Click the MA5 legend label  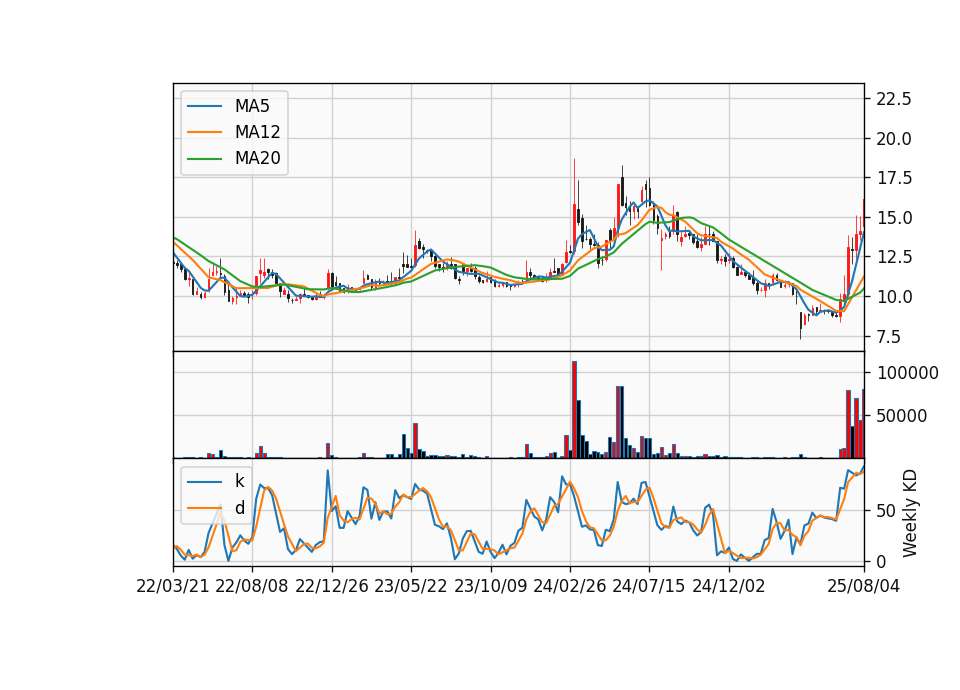(x=252, y=106)
